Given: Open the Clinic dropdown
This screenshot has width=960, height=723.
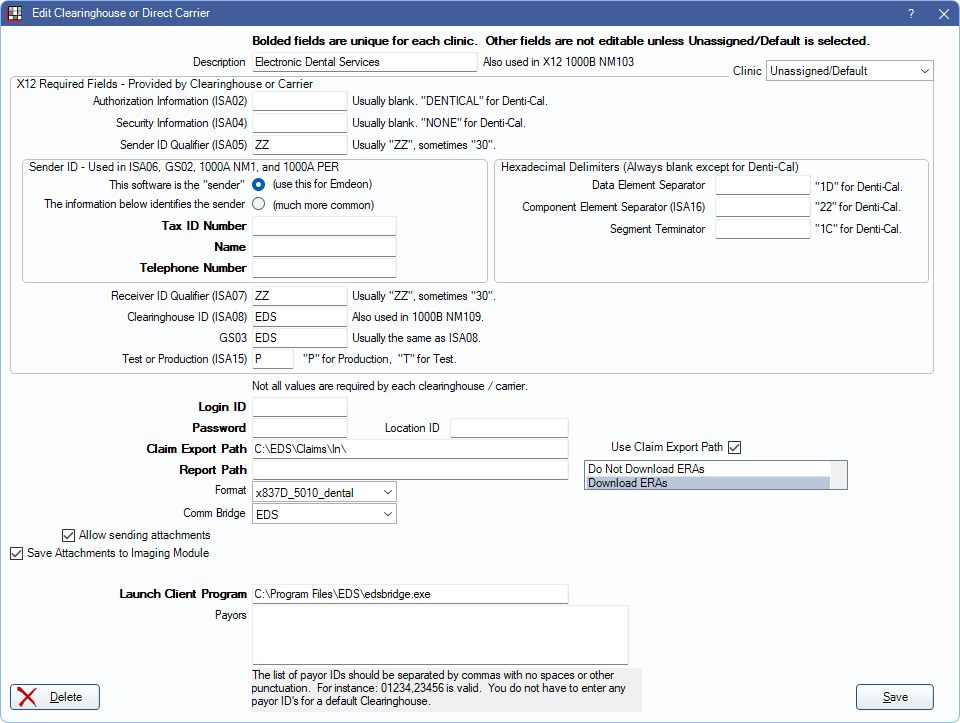Looking at the screenshot, I should coord(849,71).
